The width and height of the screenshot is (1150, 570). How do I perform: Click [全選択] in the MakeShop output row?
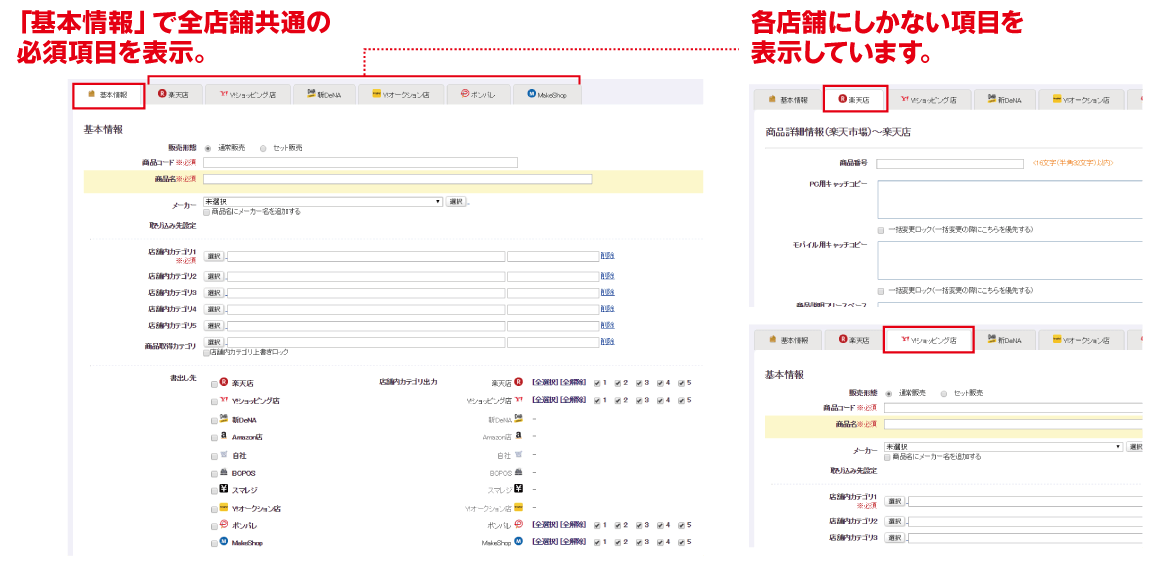point(544,543)
